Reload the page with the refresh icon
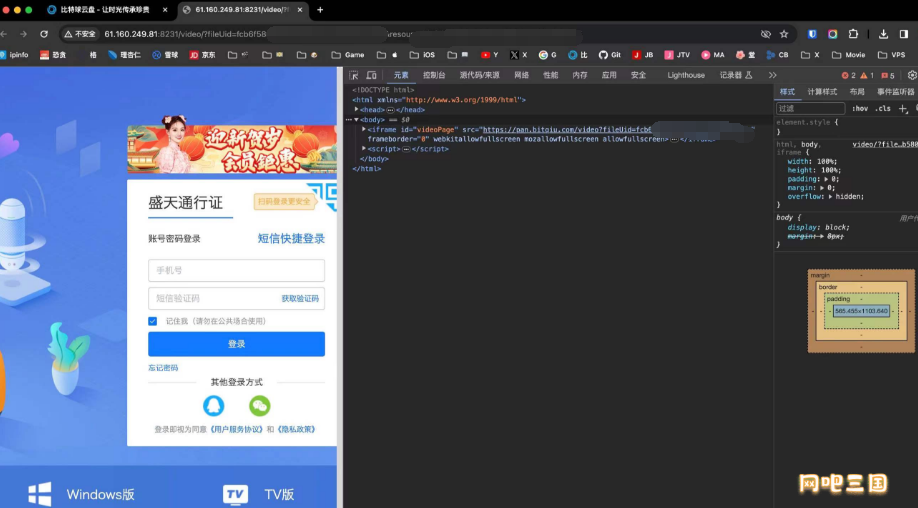Image resolution: width=918 pixels, height=508 pixels. point(44,34)
